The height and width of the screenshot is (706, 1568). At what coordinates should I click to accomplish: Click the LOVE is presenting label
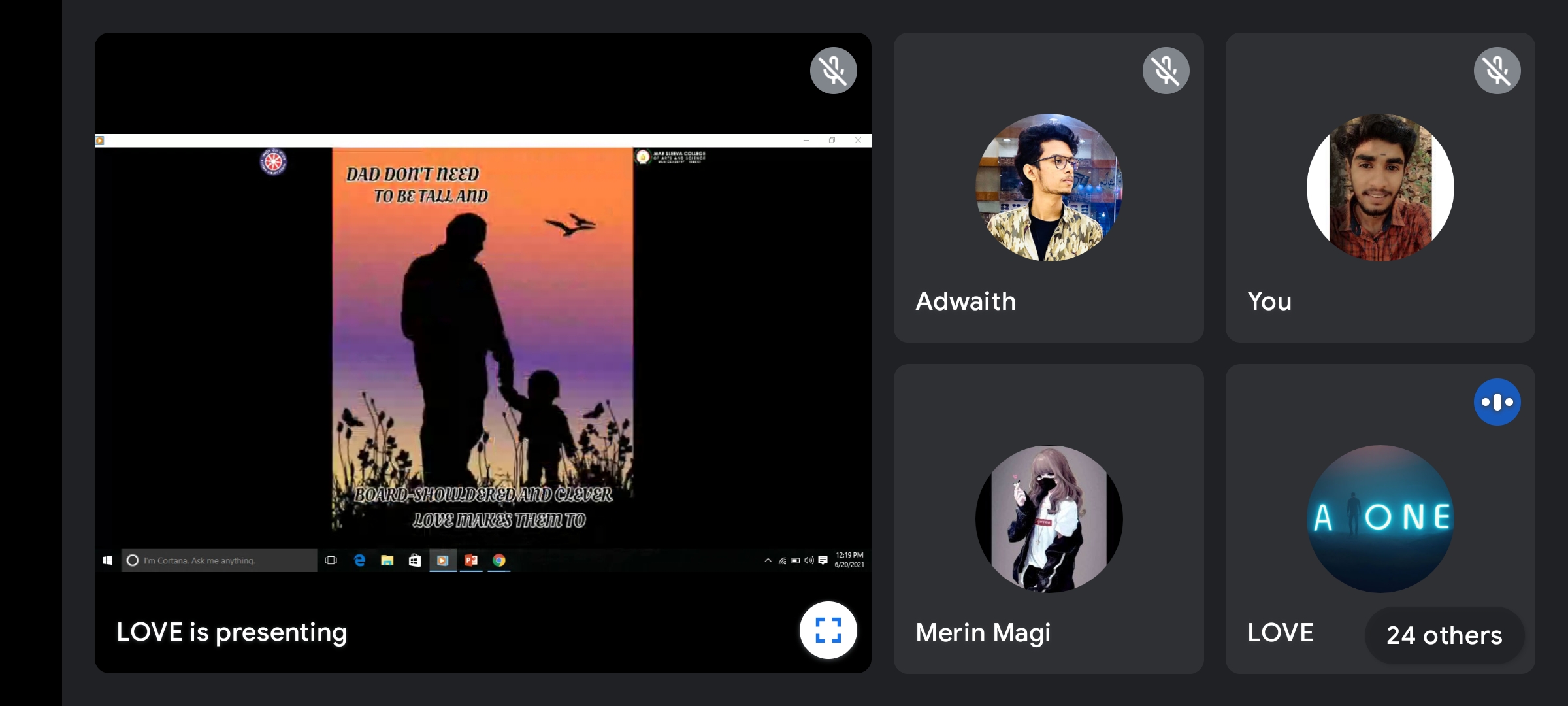(x=232, y=632)
